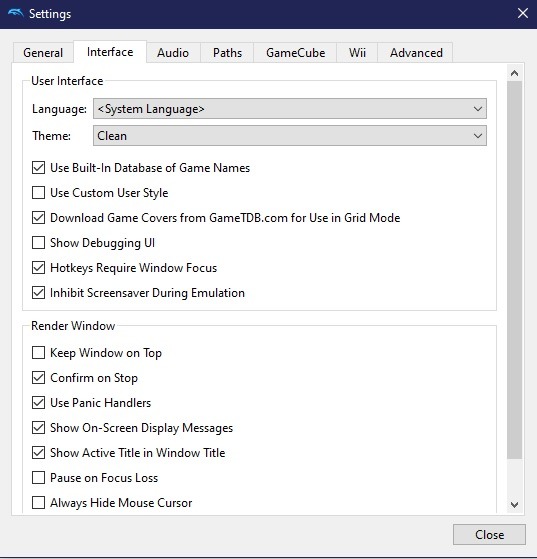Click the Close button
537x559 pixels.
(x=489, y=534)
